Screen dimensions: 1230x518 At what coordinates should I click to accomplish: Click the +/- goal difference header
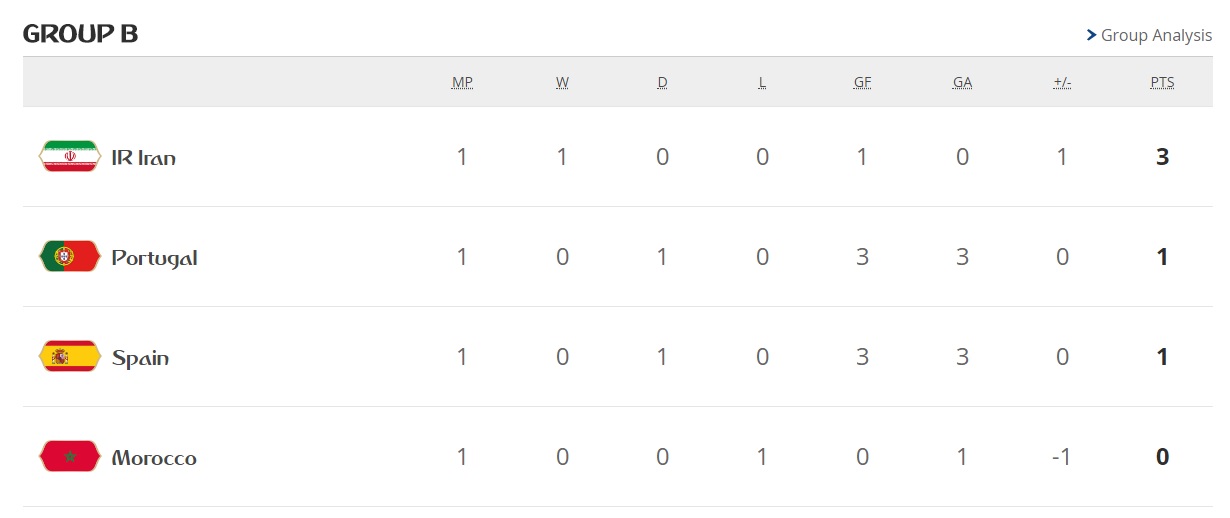point(1062,82)
